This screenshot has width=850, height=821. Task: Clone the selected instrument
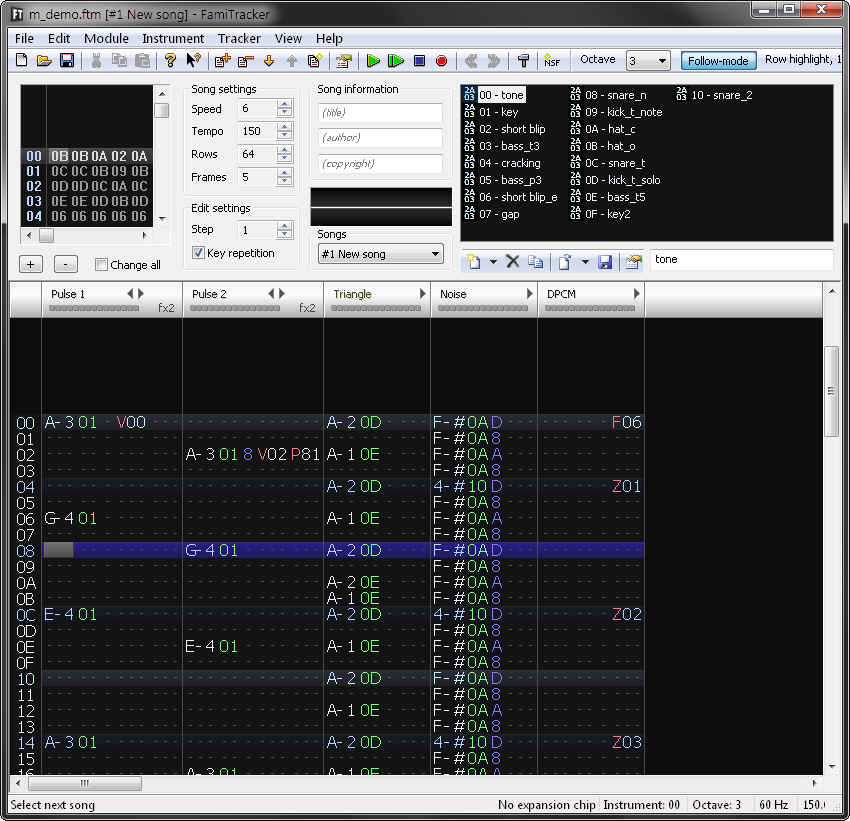[x=536, y=260]
